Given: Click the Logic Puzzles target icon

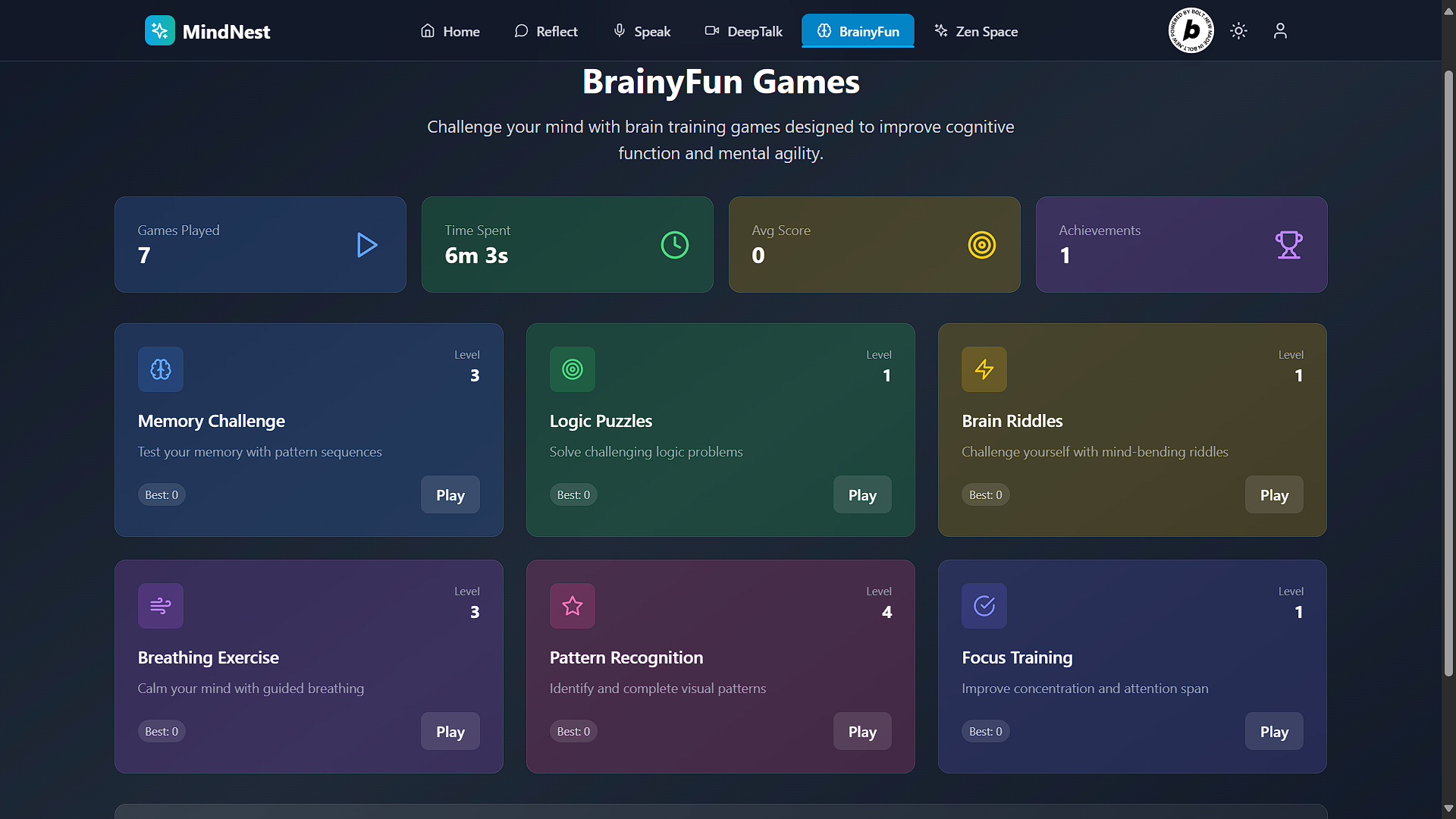Looking at the screenshot, I should [x=573, y=369].
